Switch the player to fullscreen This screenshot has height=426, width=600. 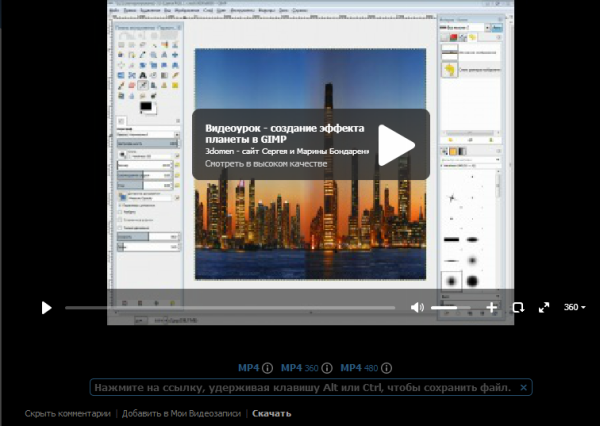[544, 307]
